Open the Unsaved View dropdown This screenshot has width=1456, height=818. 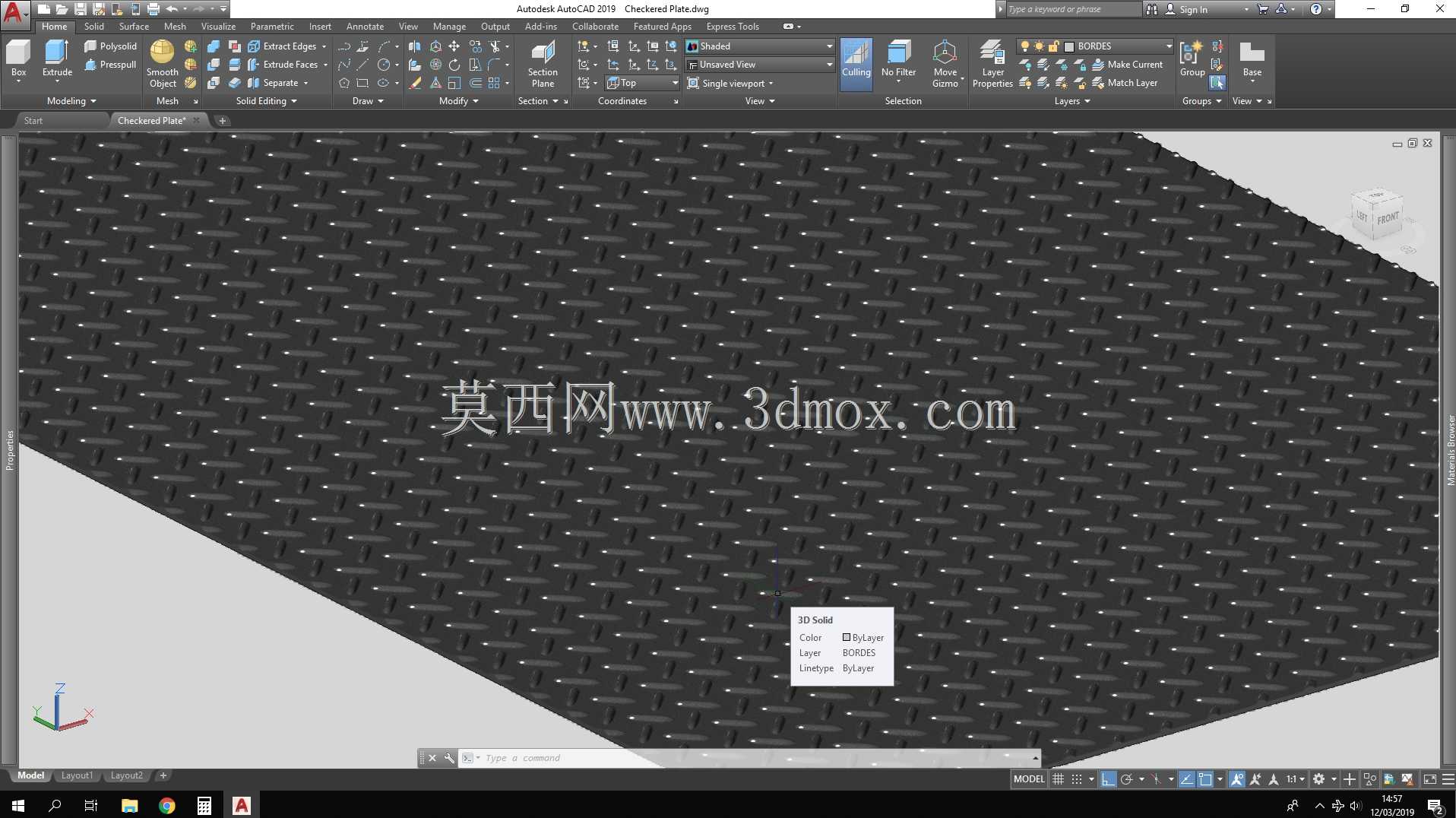click(x=759, y=65)
